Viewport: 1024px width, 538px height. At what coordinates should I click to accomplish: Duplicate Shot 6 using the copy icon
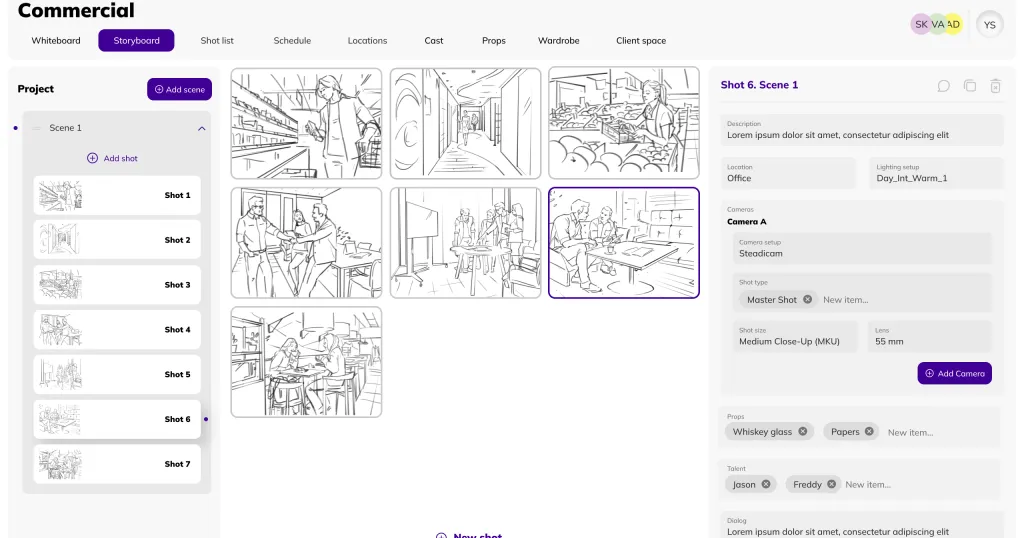pyautogui.click(x=969, y=86)
